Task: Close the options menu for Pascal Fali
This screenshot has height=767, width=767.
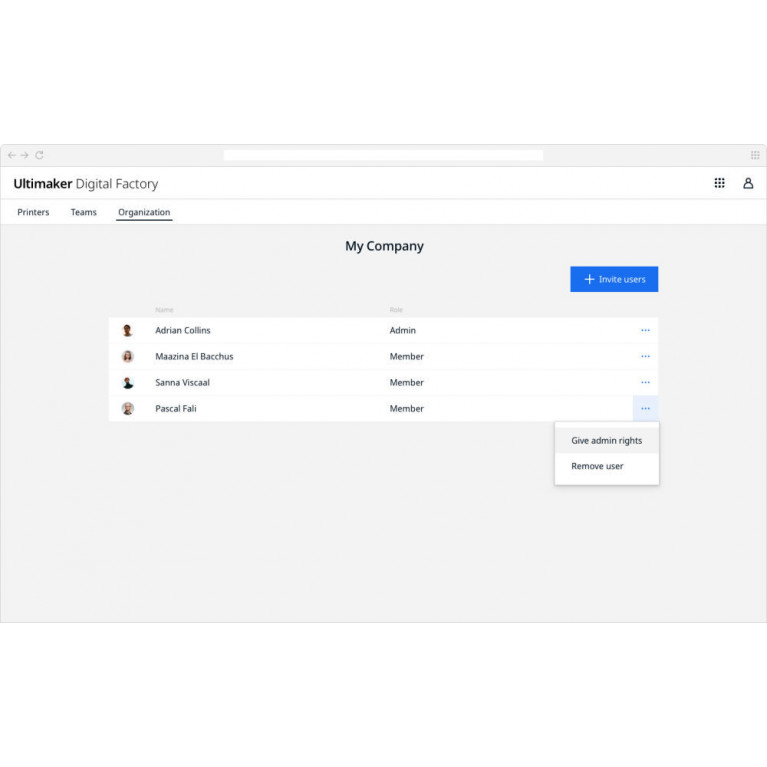Action: (645, 408)
